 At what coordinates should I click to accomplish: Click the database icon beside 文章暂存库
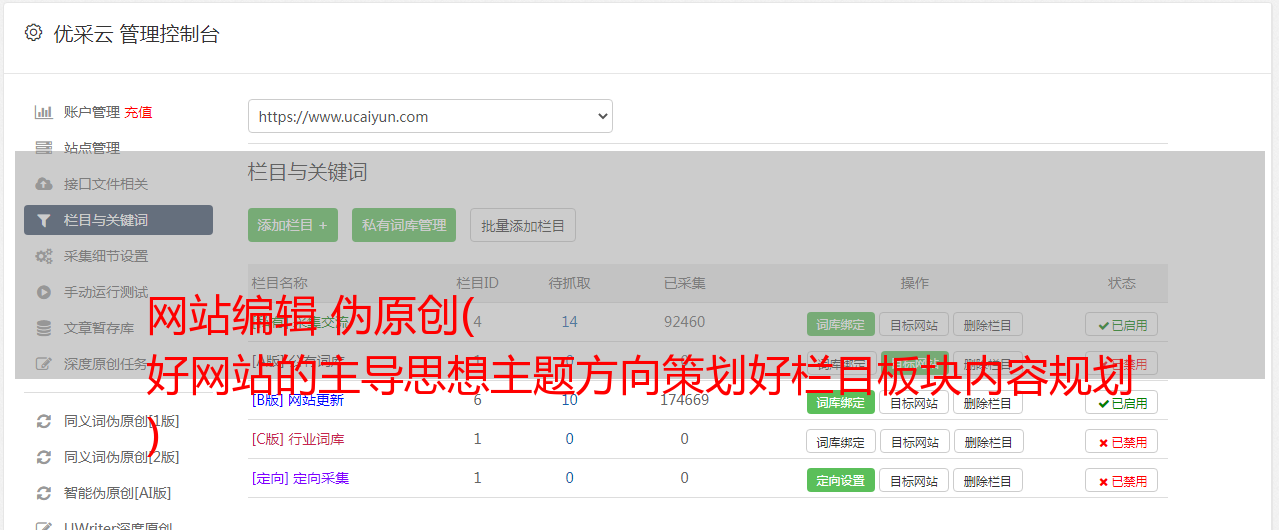point(43,328)
